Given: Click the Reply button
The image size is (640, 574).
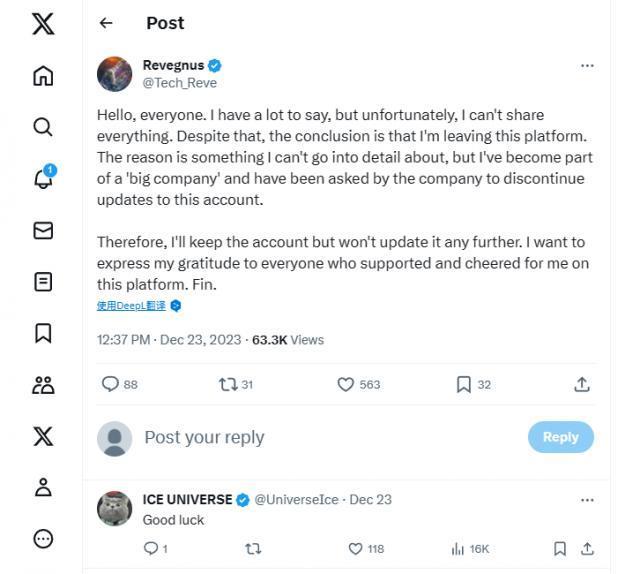Looking at the screenshot, I should [x=560, y=437].
